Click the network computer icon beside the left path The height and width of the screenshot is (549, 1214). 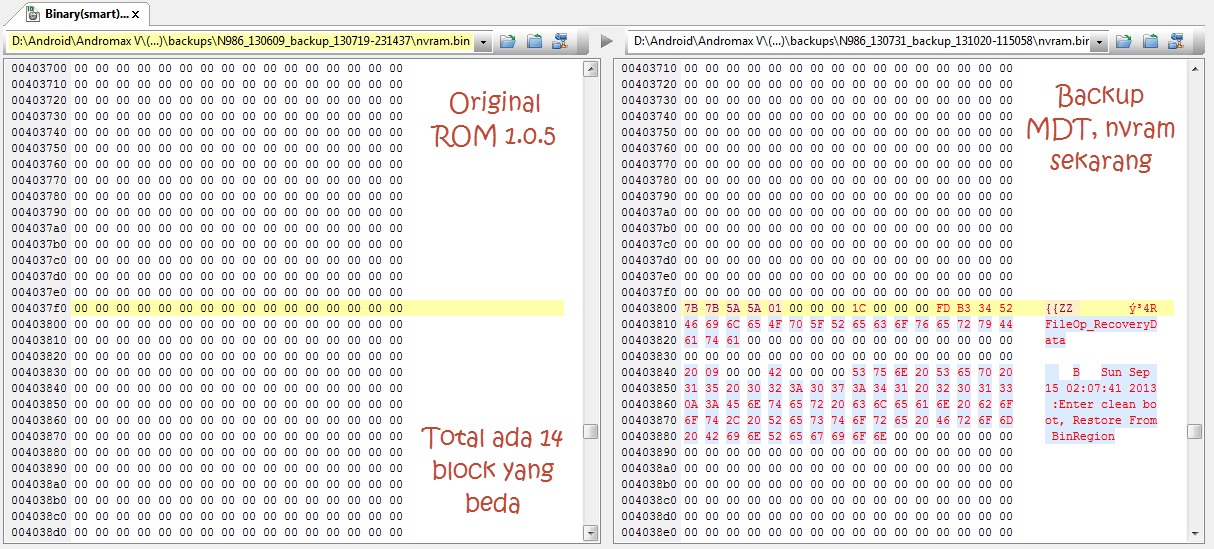560,41
